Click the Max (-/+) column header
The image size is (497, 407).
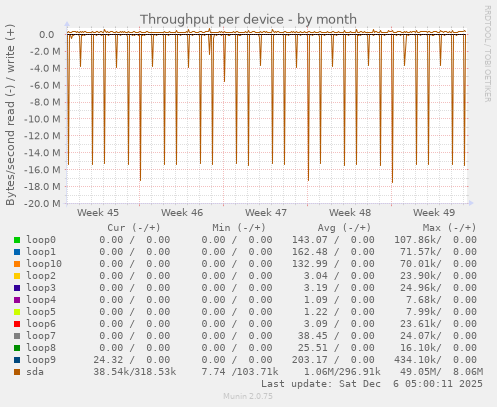point(450,228)
